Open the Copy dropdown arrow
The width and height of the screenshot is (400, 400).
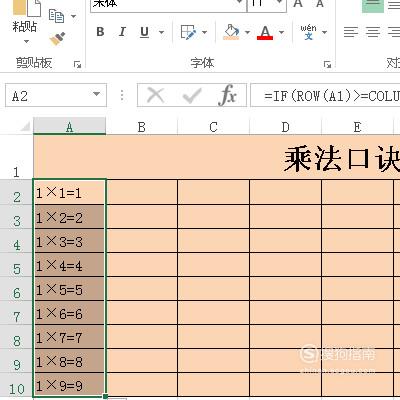pos(73,16)
